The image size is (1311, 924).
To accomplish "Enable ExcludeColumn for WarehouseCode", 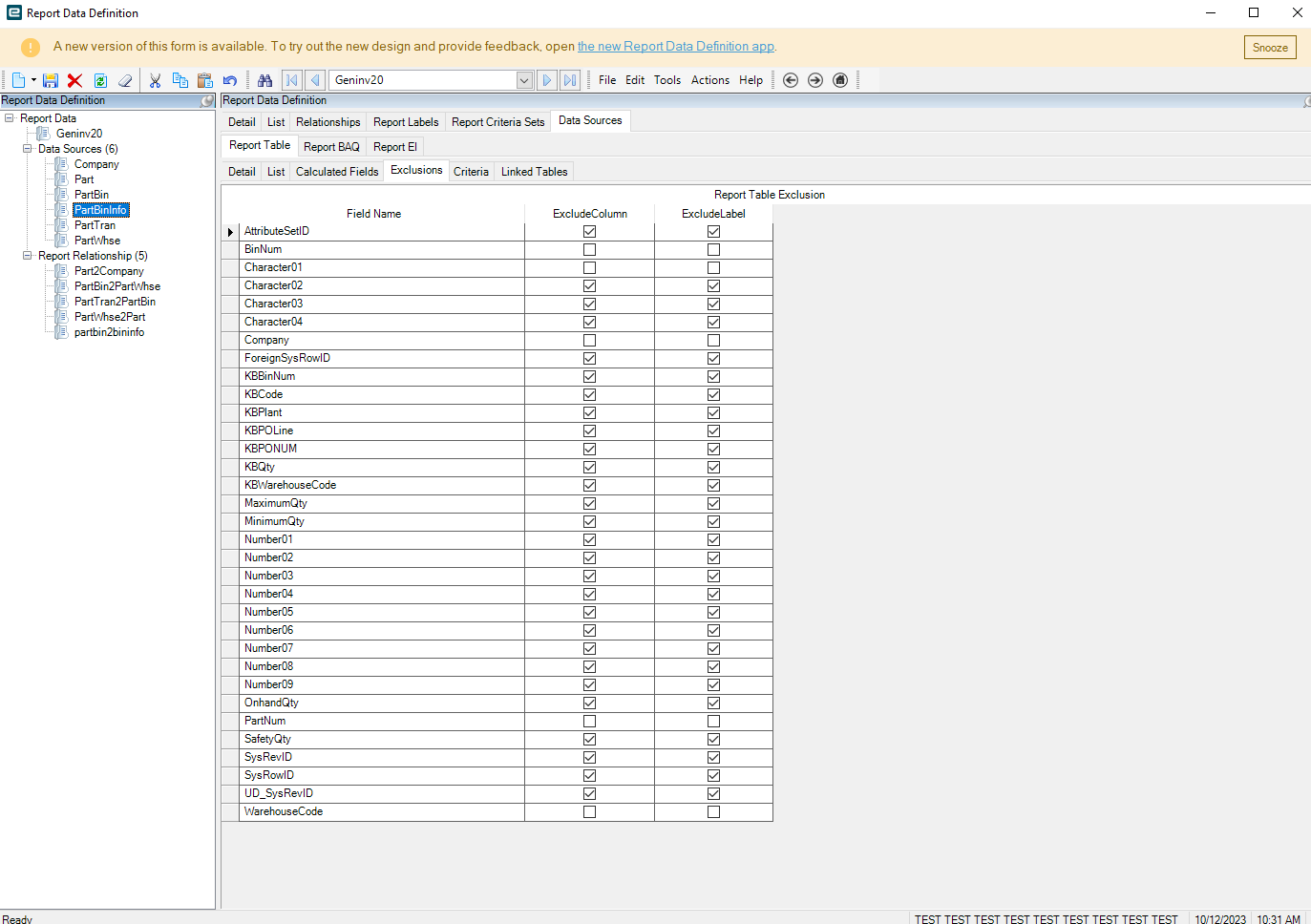I will pos(589,812).
